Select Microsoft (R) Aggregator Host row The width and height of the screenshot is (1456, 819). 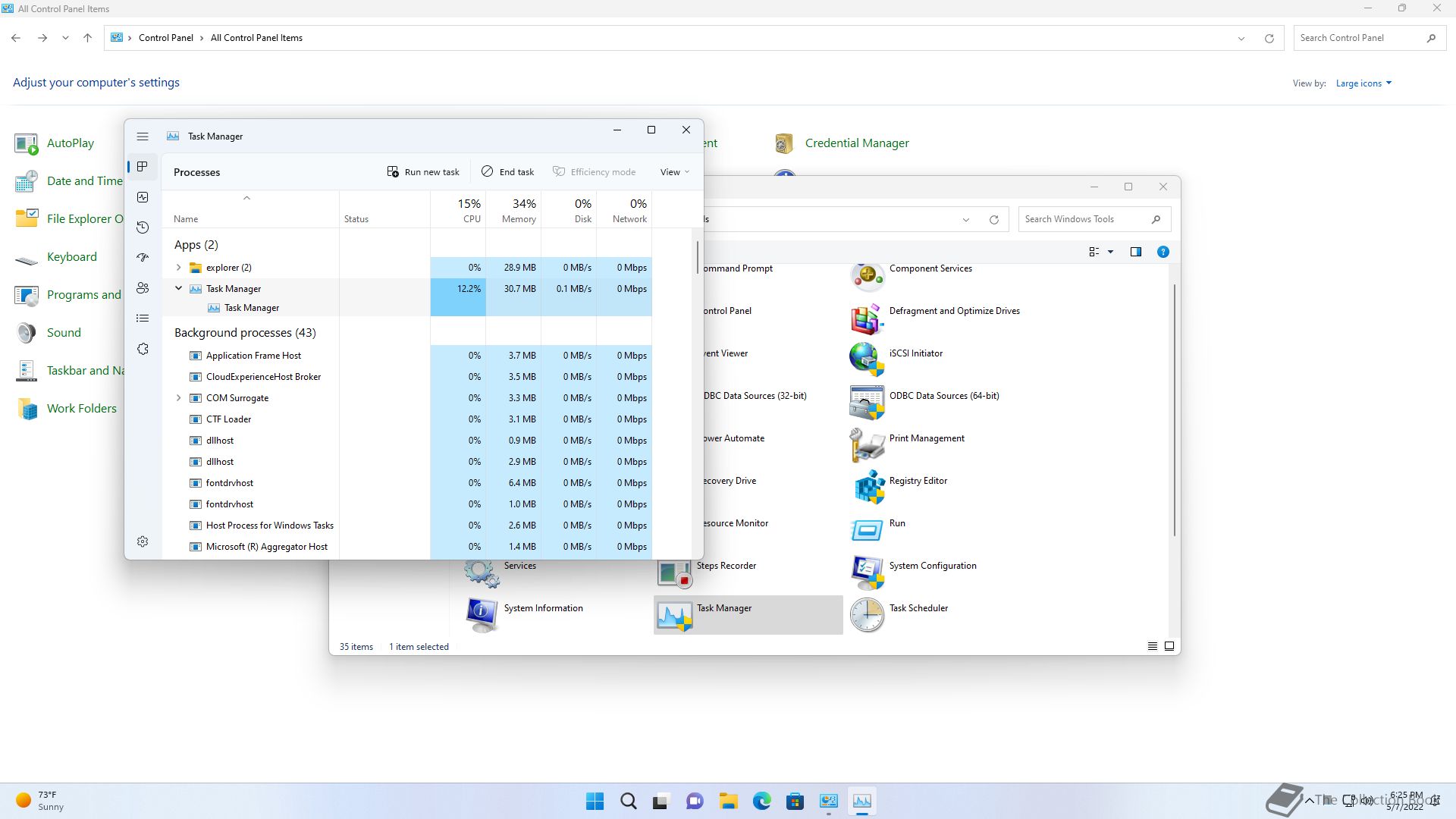(x=407, y=547)
